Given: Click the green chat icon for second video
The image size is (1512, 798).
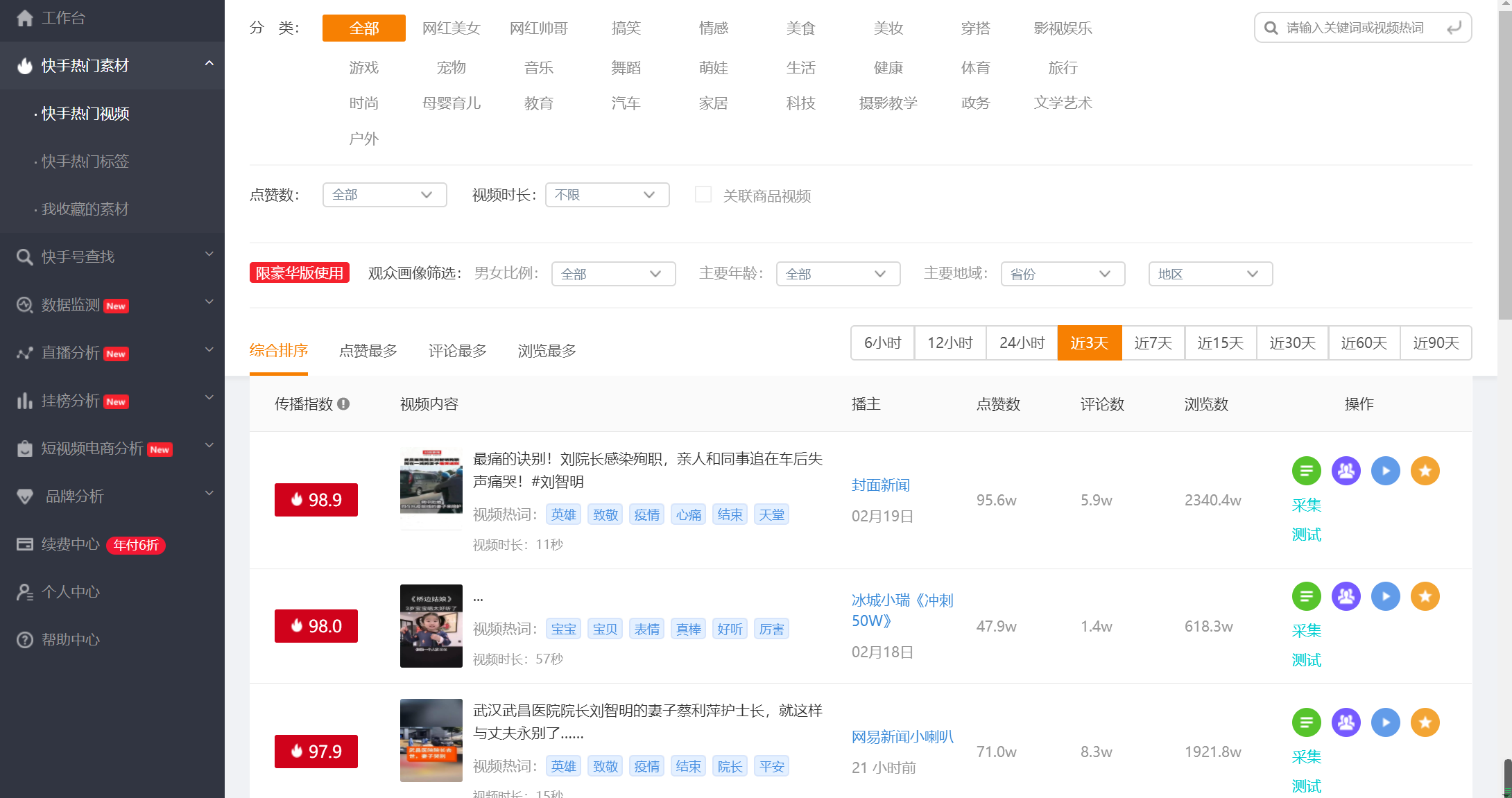Looking at the screenshot, I should (x=1306, y=596).
